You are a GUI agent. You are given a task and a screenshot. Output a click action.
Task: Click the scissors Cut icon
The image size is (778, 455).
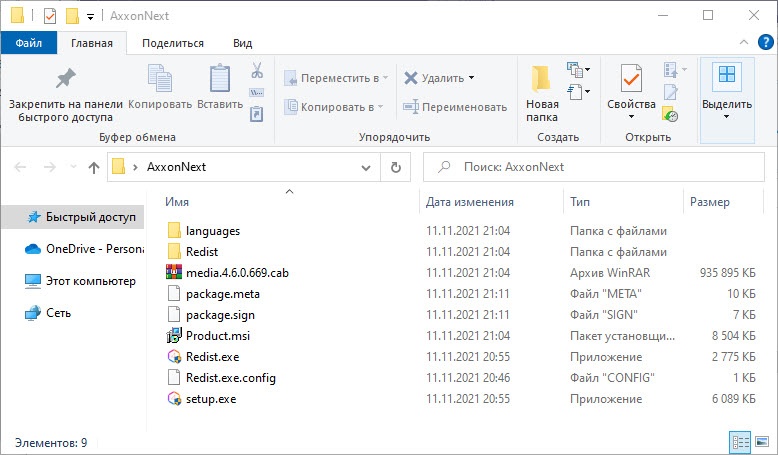(x=257, y=70)
